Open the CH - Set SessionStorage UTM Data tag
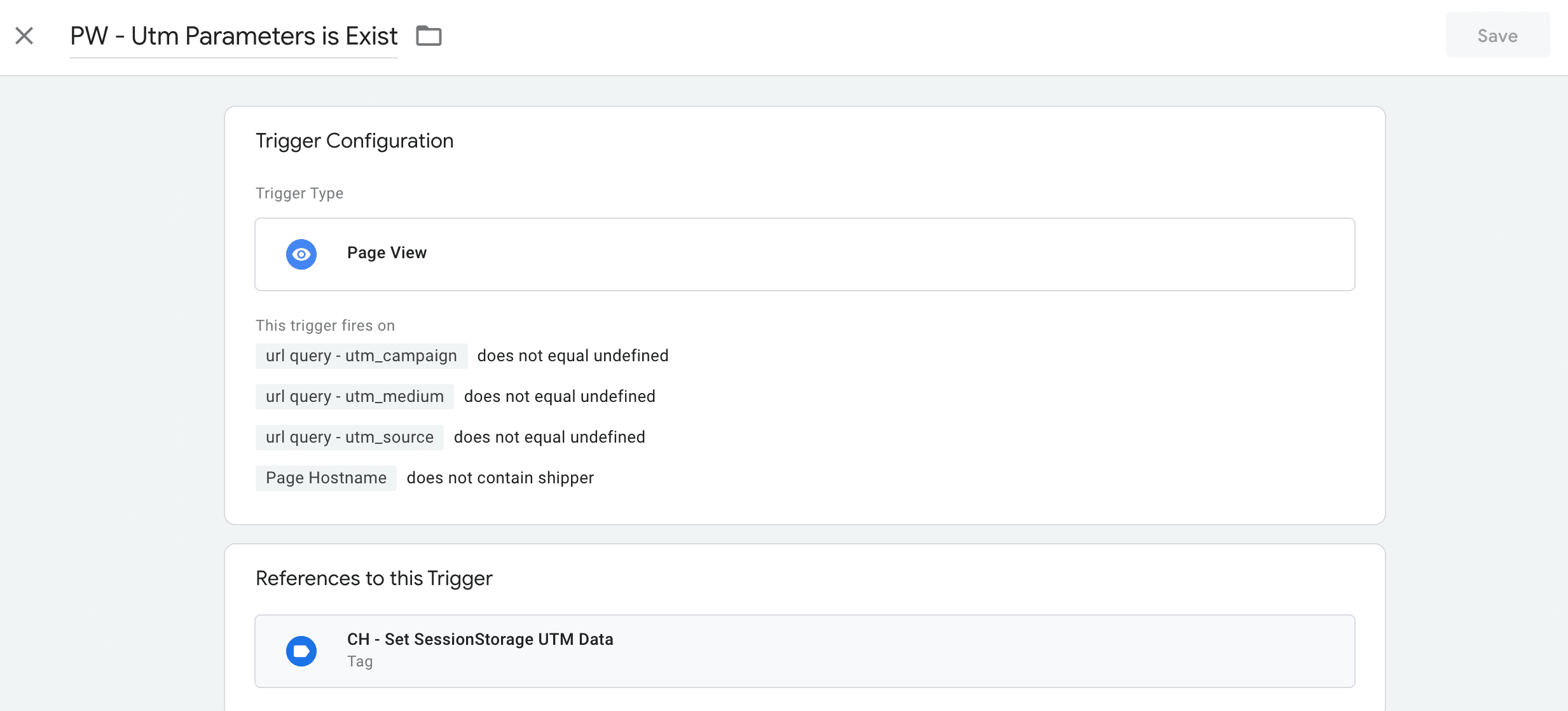 click(x=479, y=639)
